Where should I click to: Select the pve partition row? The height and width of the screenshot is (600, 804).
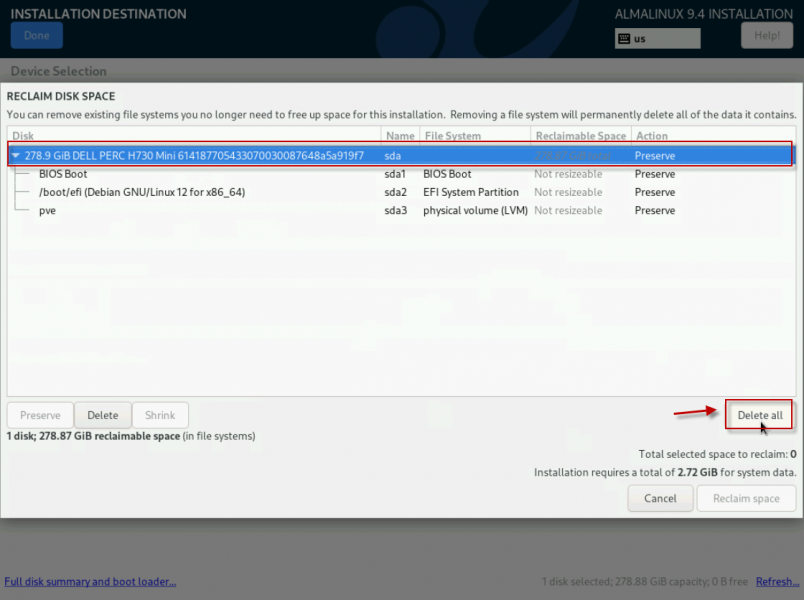pyautogui.click(x=401, y=210)
